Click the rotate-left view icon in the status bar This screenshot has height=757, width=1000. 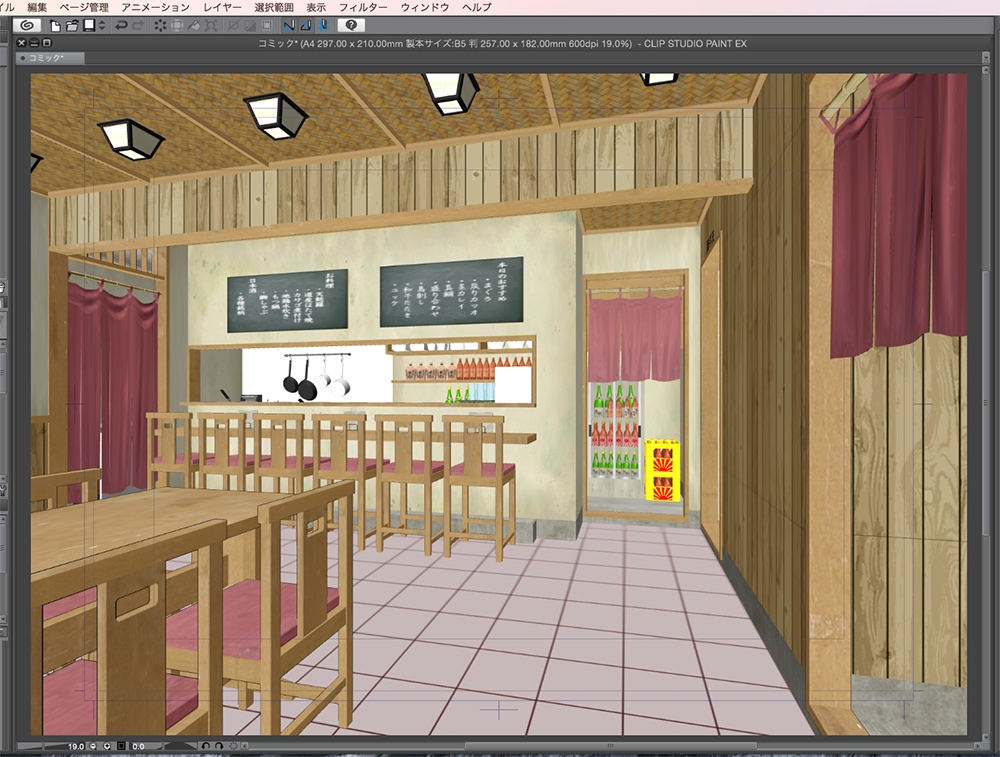click(206, 746)
